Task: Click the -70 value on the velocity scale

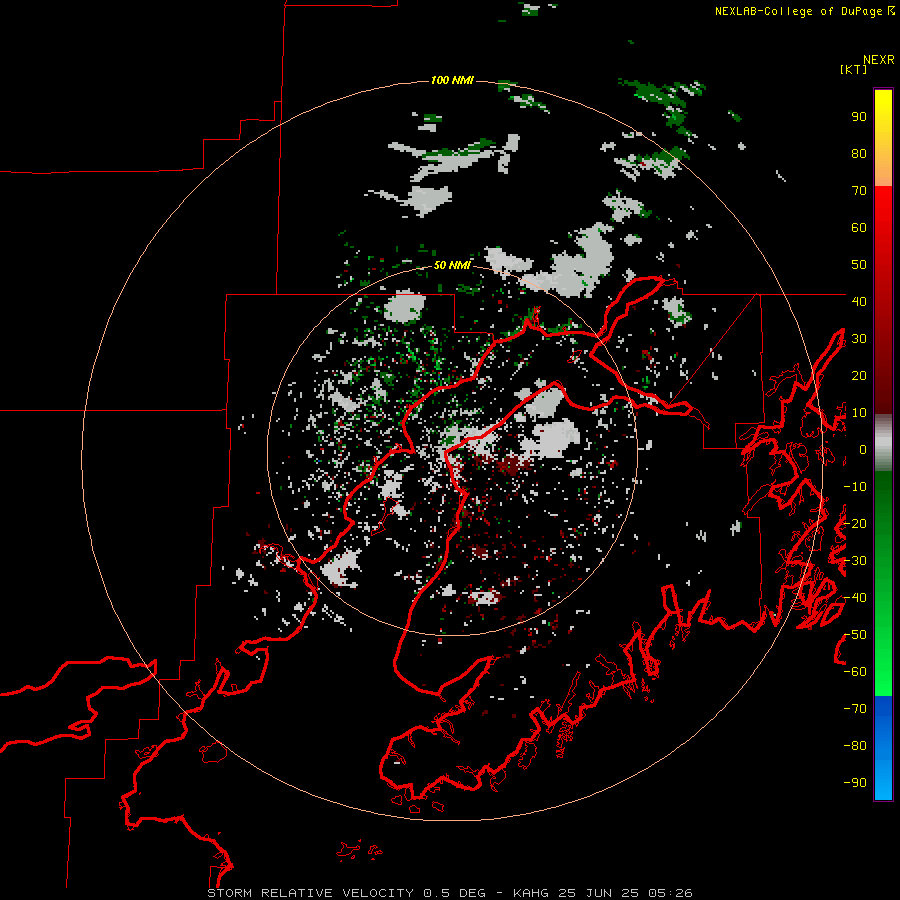Action: [855, 709]
